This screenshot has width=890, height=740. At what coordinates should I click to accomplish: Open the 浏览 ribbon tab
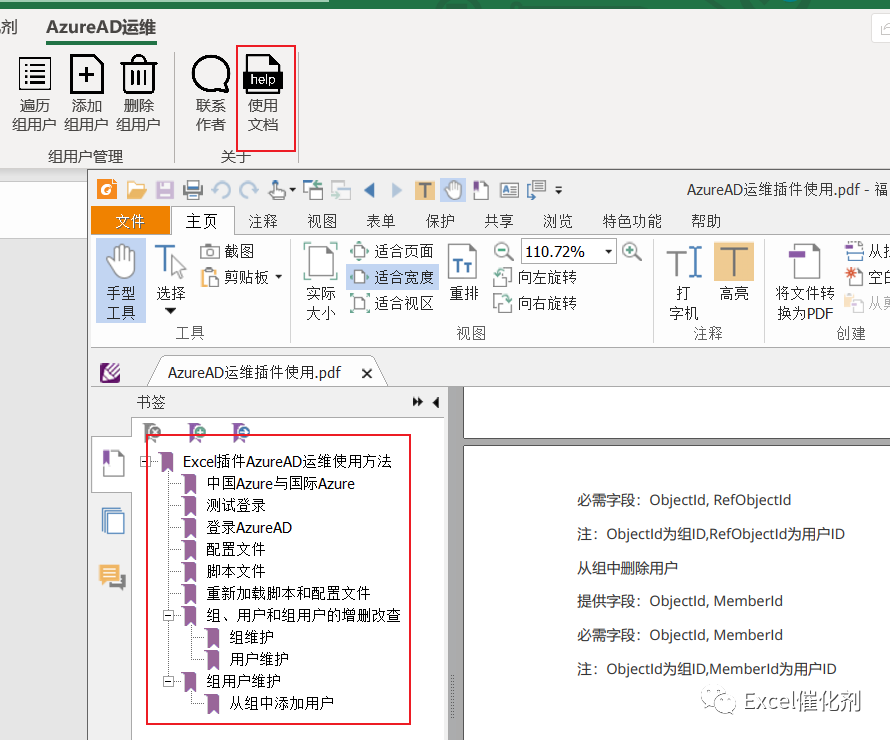(x=558, y=221)
